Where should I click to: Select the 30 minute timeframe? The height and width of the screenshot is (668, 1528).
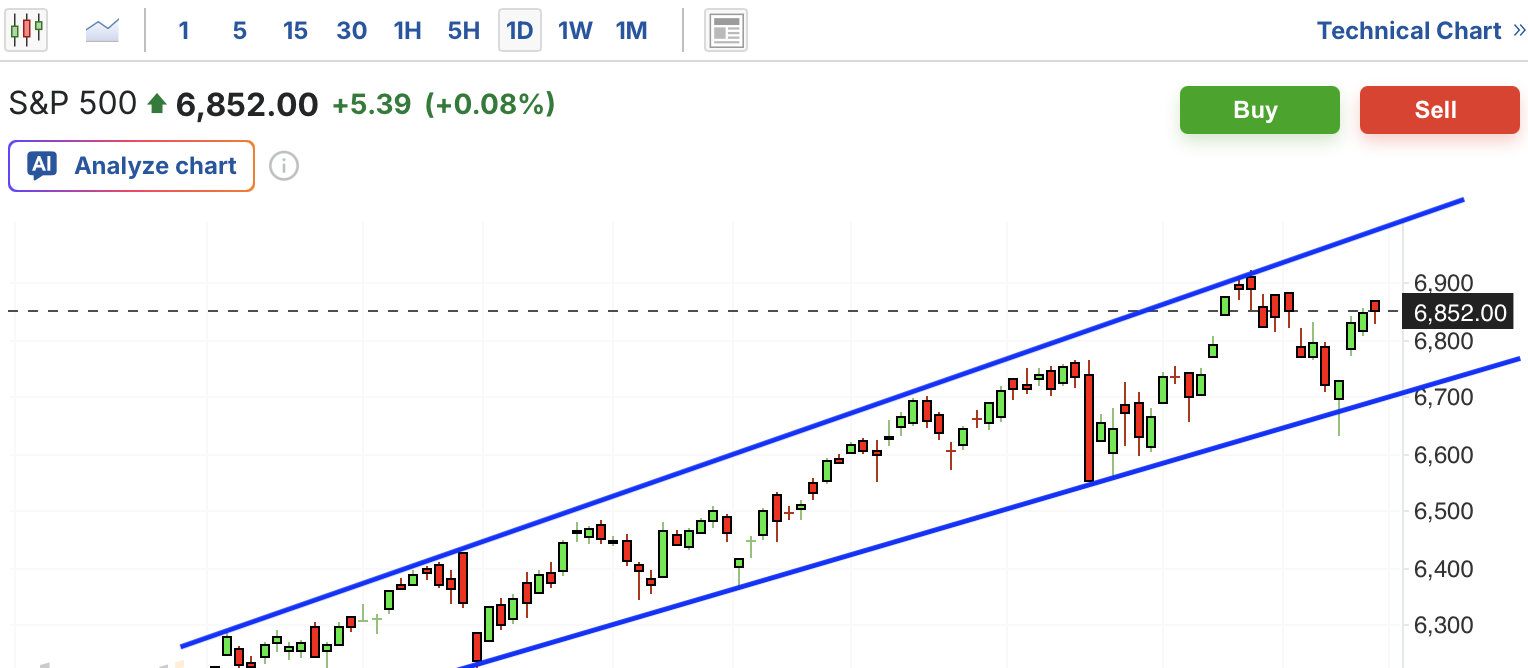coord(351,31)
